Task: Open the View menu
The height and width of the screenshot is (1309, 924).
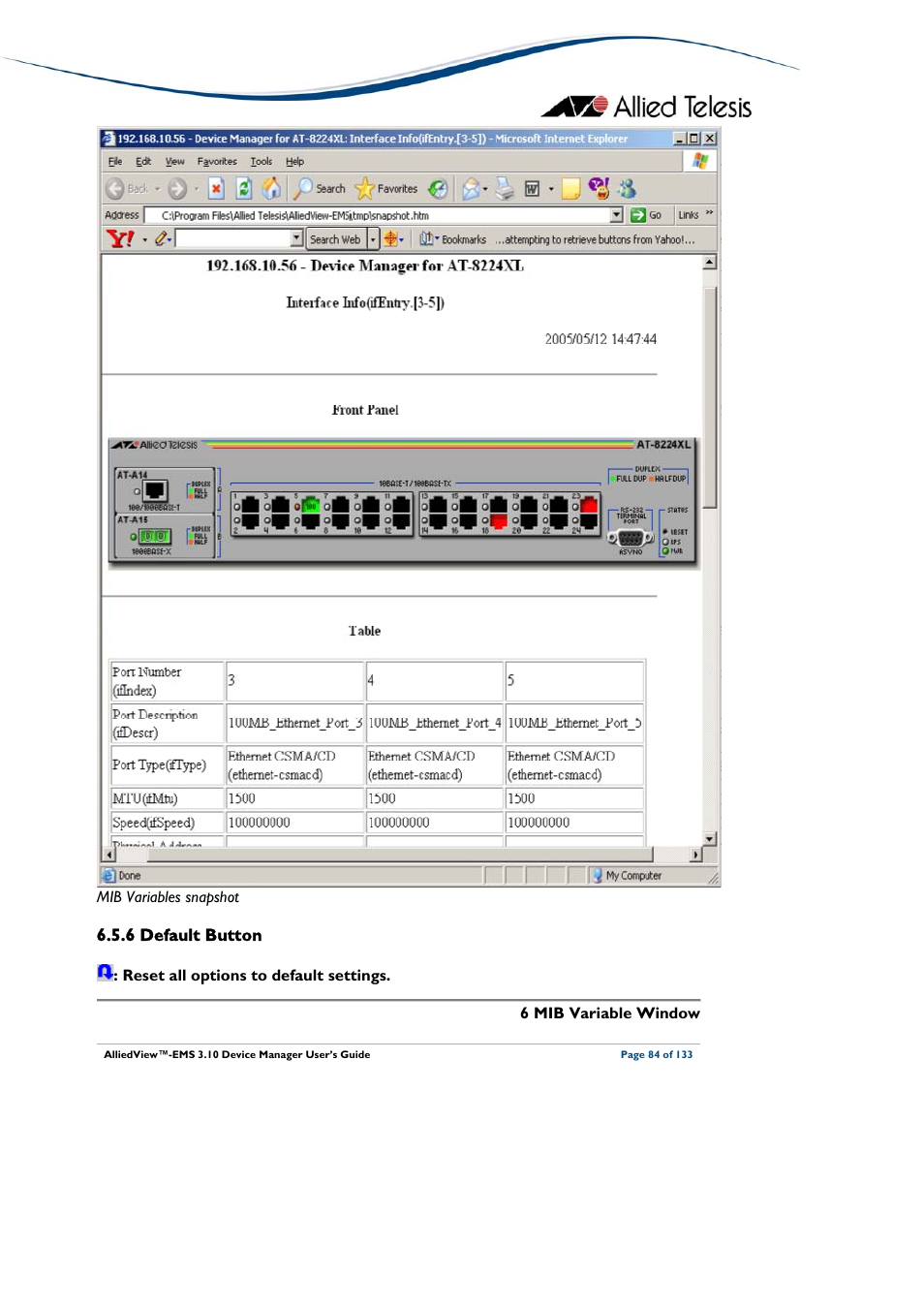Action: [174, 162]
